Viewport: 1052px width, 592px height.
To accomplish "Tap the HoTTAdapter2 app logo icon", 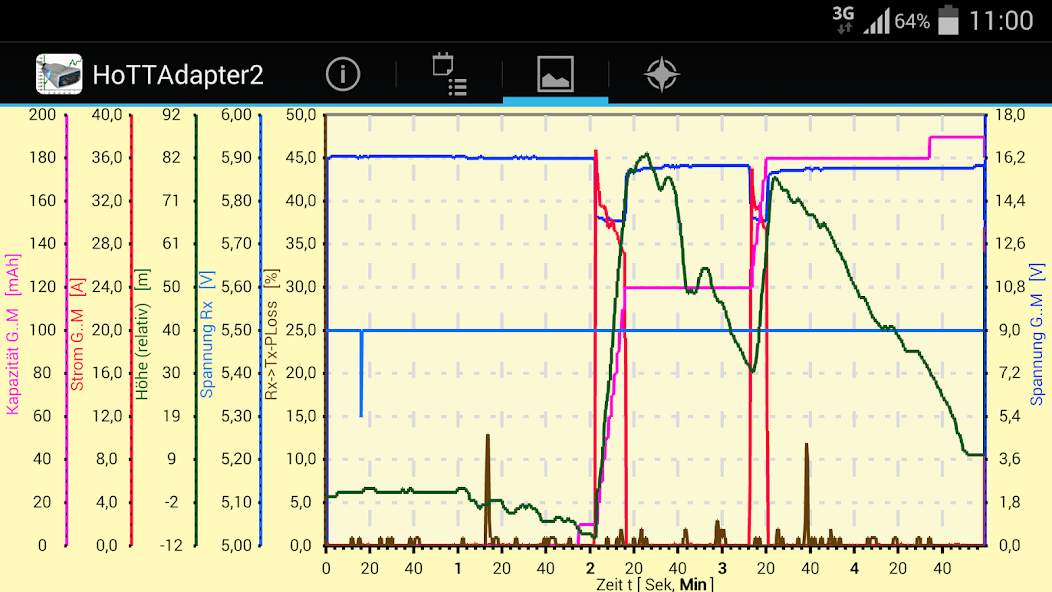I will click(x=59, y=74).
